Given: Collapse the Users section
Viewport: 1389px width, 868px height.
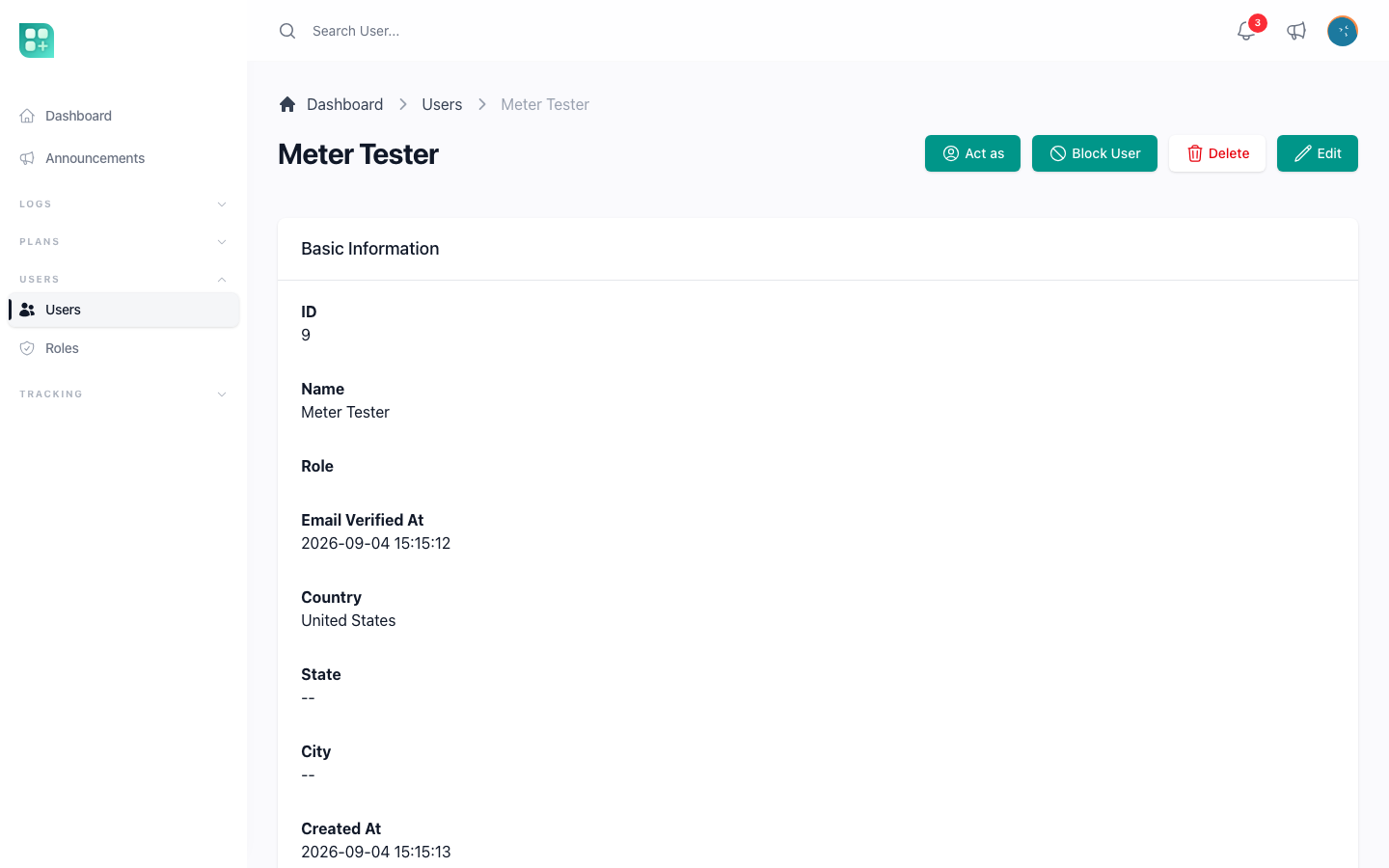Looking at the screenshot, I should click(123, 280).
